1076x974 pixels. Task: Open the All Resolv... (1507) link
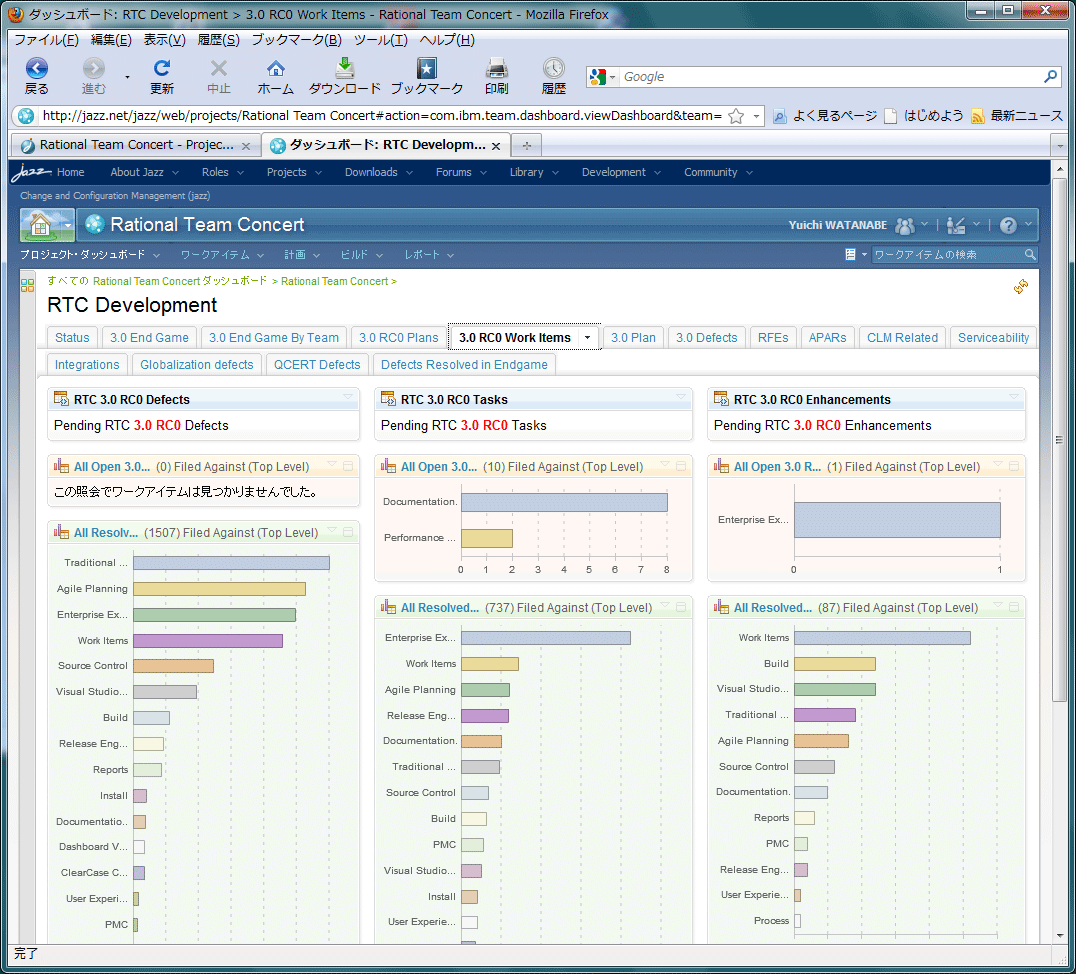point(106,533)
